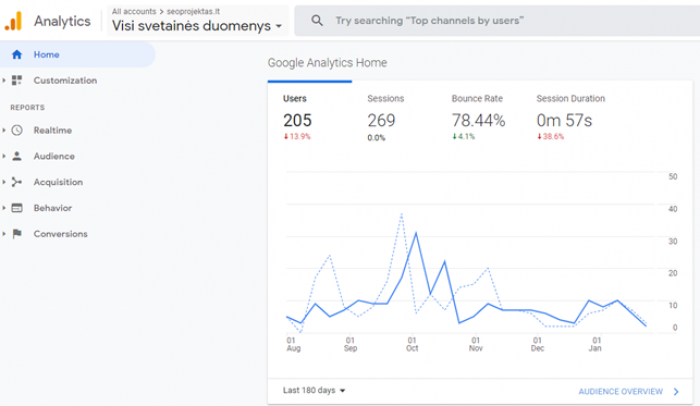Screen dimensions: 700x406
Task: Open the Acquisition menu label
Action: click(58, 182)
